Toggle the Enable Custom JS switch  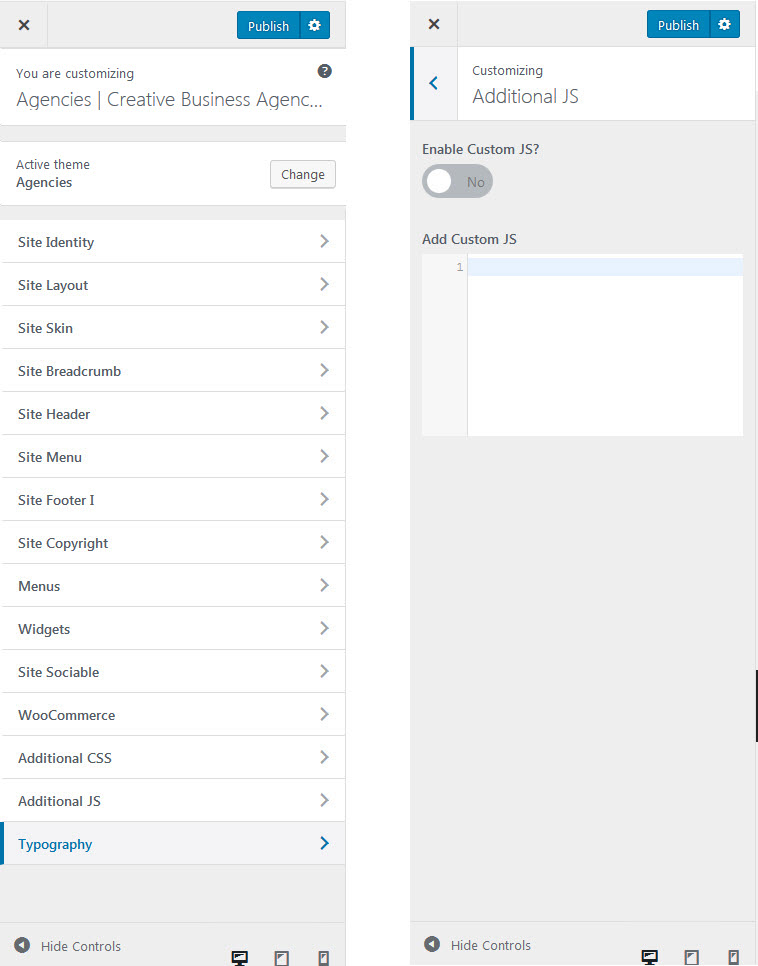[457, 182]
